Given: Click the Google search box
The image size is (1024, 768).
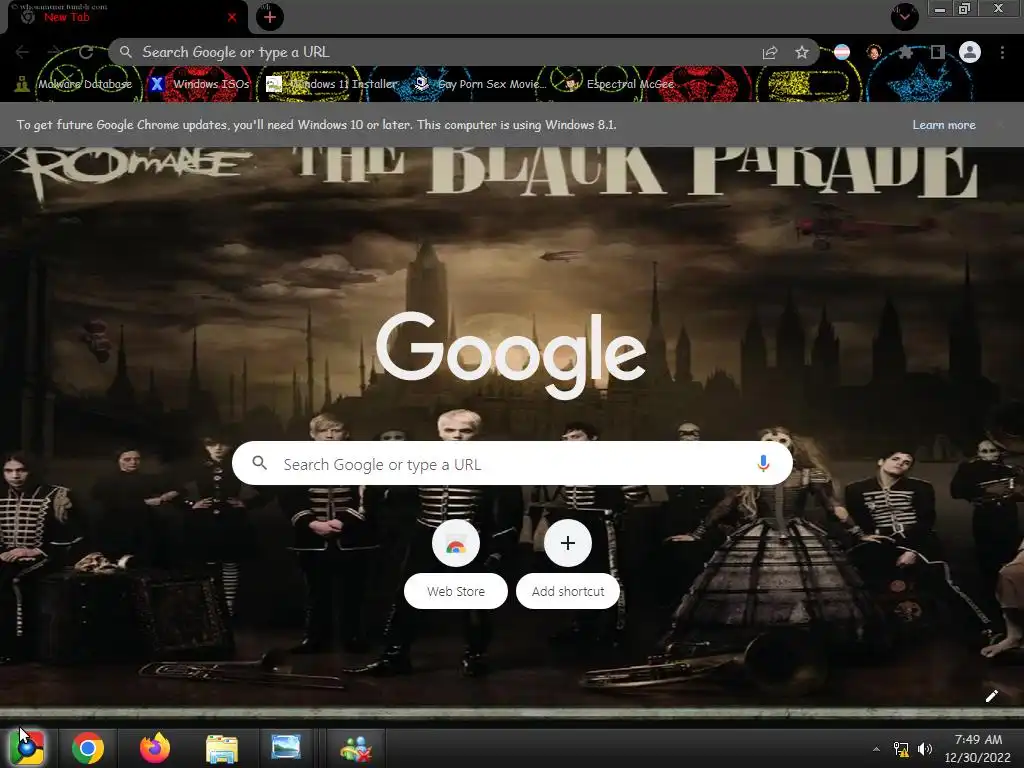Looking at the screenshot, I should click(512, 463).
